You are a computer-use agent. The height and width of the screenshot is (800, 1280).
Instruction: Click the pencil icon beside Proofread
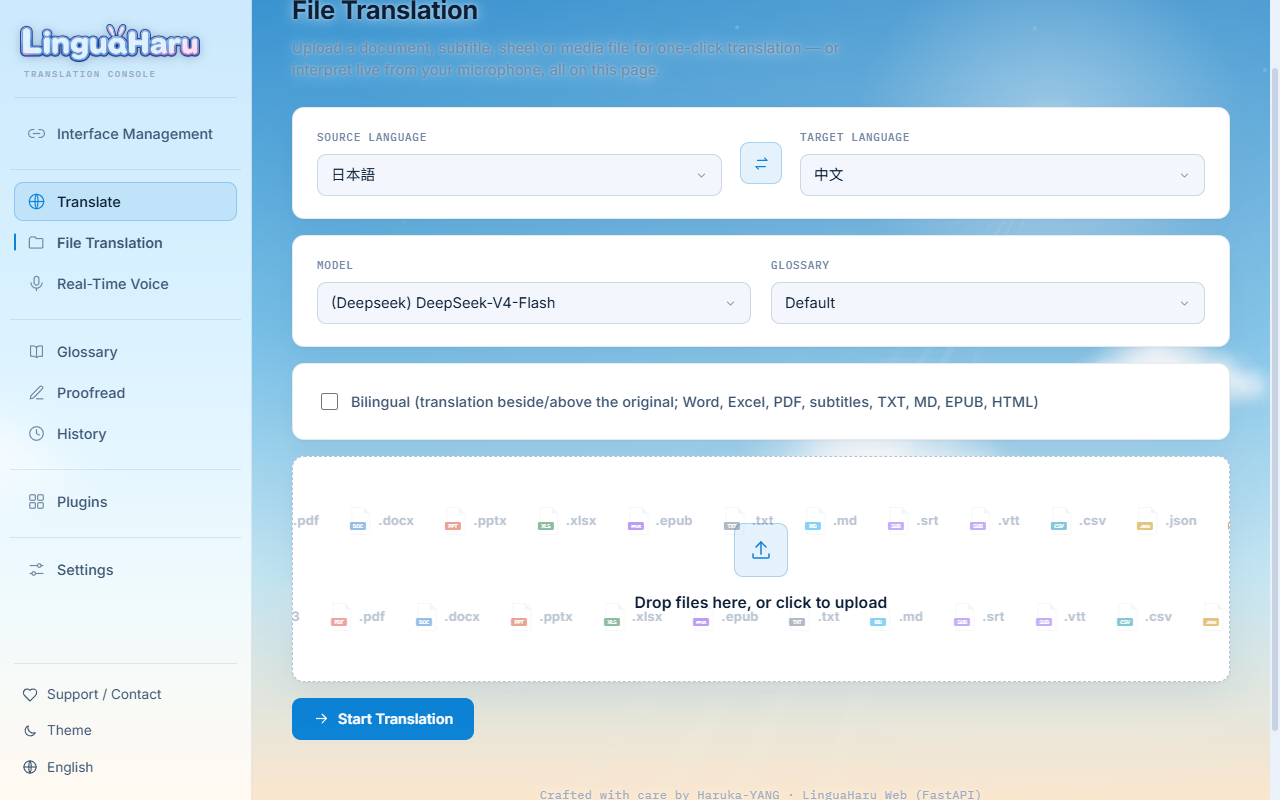(x=36, y=393)
